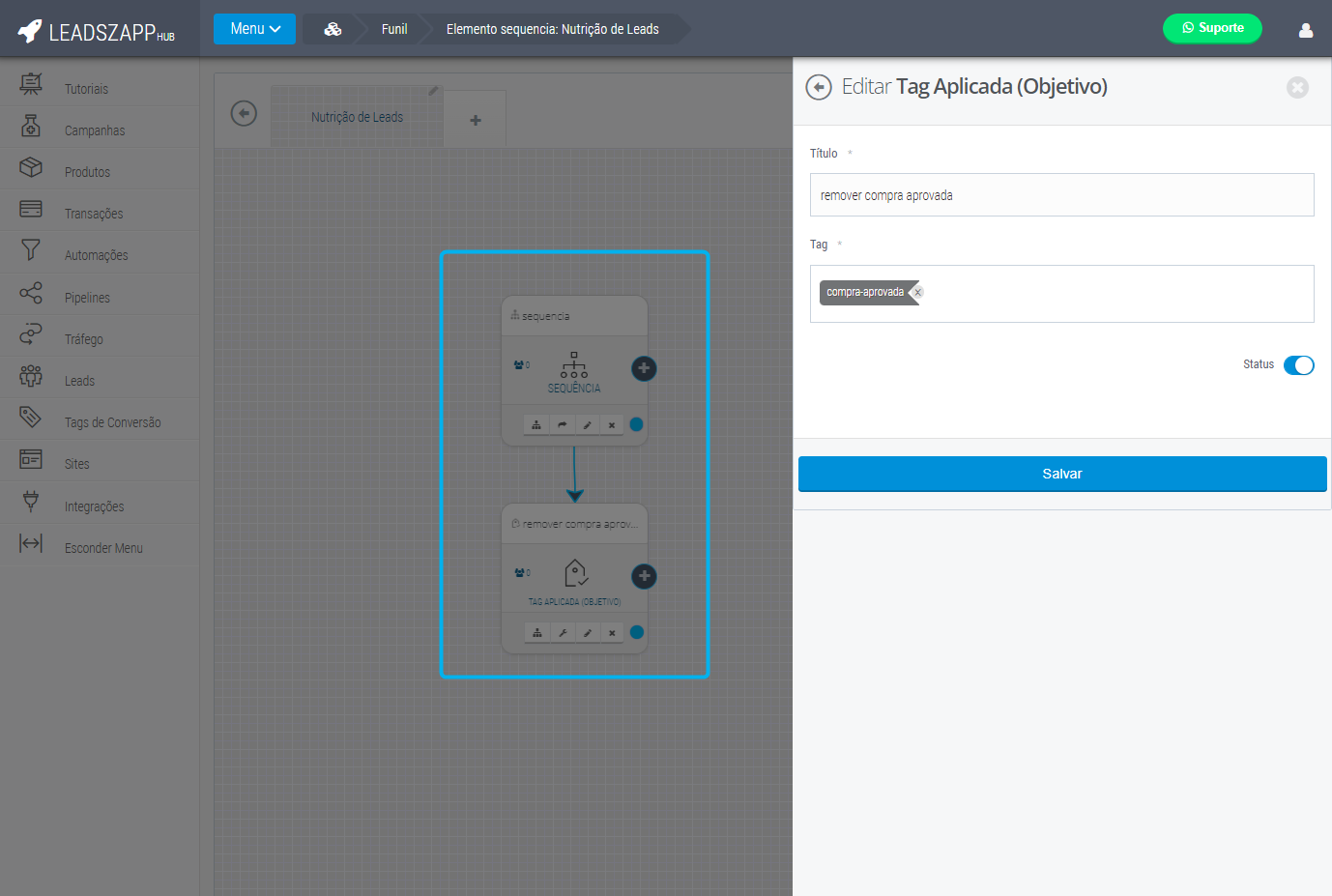1332x896 pixels.
Task: Click the pencil edit icon on the sequencia node
Action: pos(587,425)
